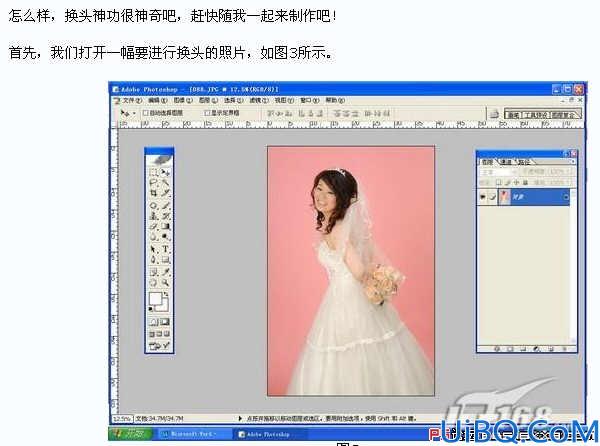600x446 pixels.
Task: Select the Brush tool
Action: point(165,205)
